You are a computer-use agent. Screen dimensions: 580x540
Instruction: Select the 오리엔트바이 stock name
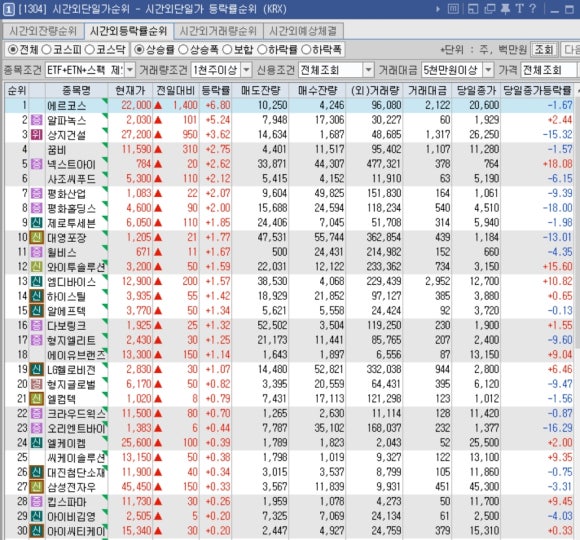(76, 428)
